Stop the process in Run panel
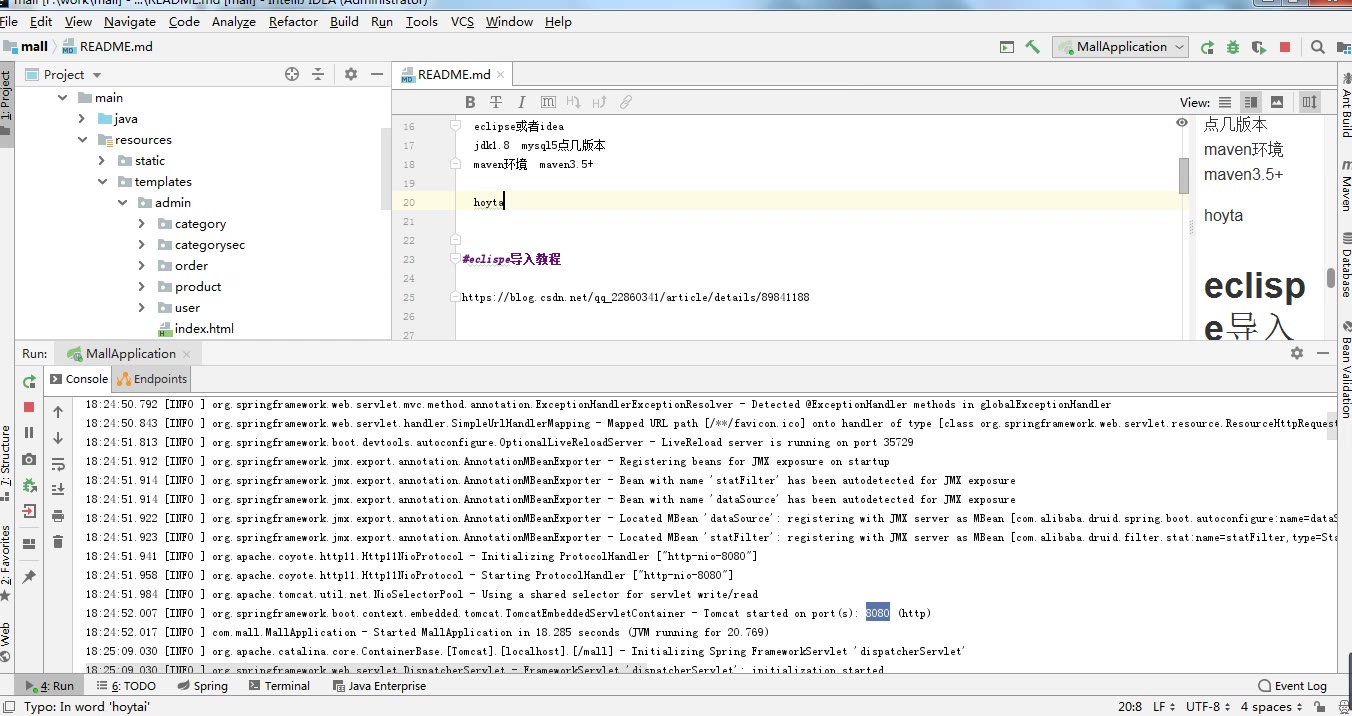 [29, 407]
